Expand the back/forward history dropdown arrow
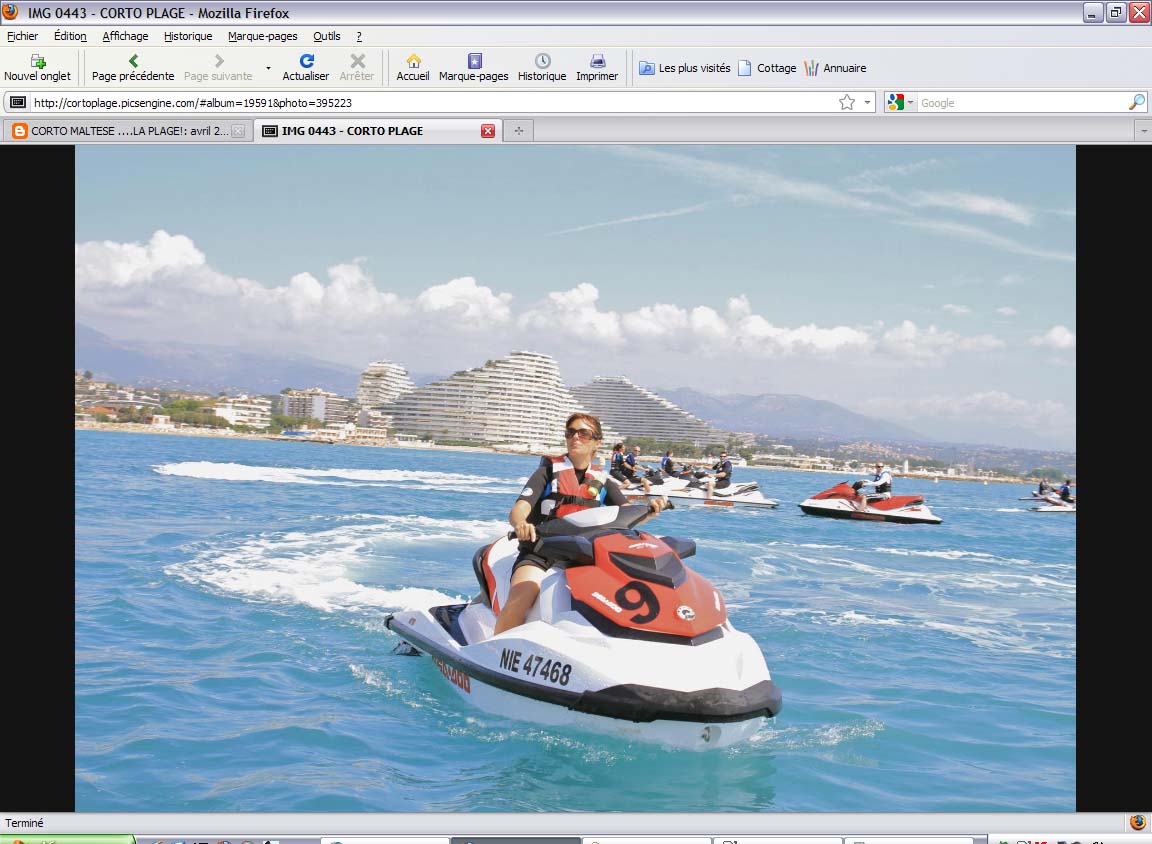1152x844 pixels. click(x=268, y=68)
